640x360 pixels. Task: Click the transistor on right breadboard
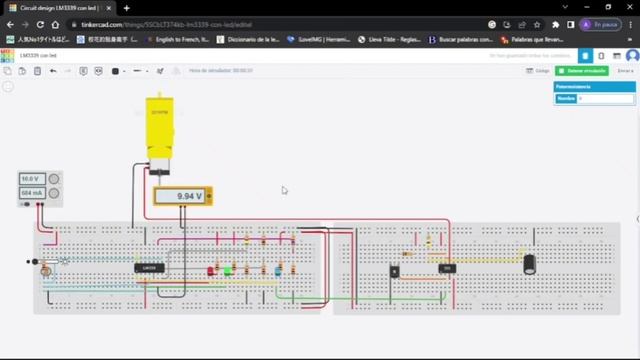[x=394, y=271]
